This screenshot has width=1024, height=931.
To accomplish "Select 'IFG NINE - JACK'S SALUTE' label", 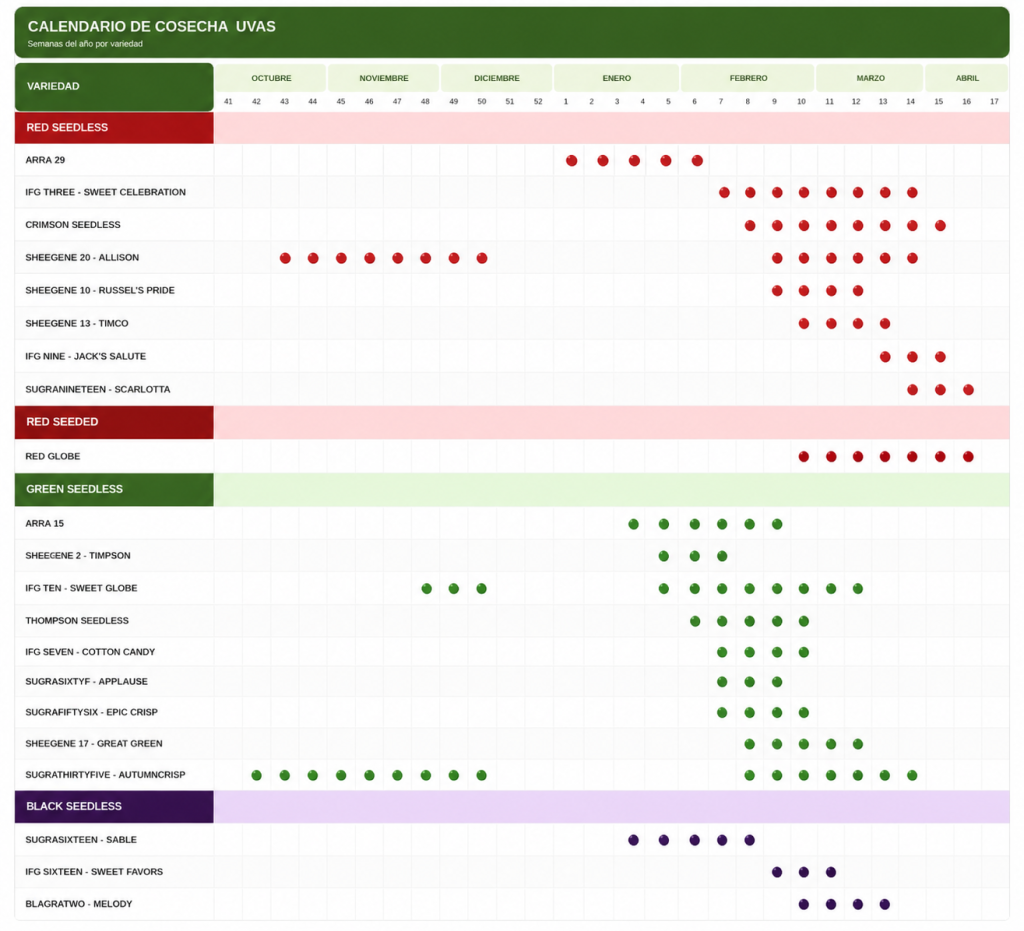I will click(x=86, y=356).
